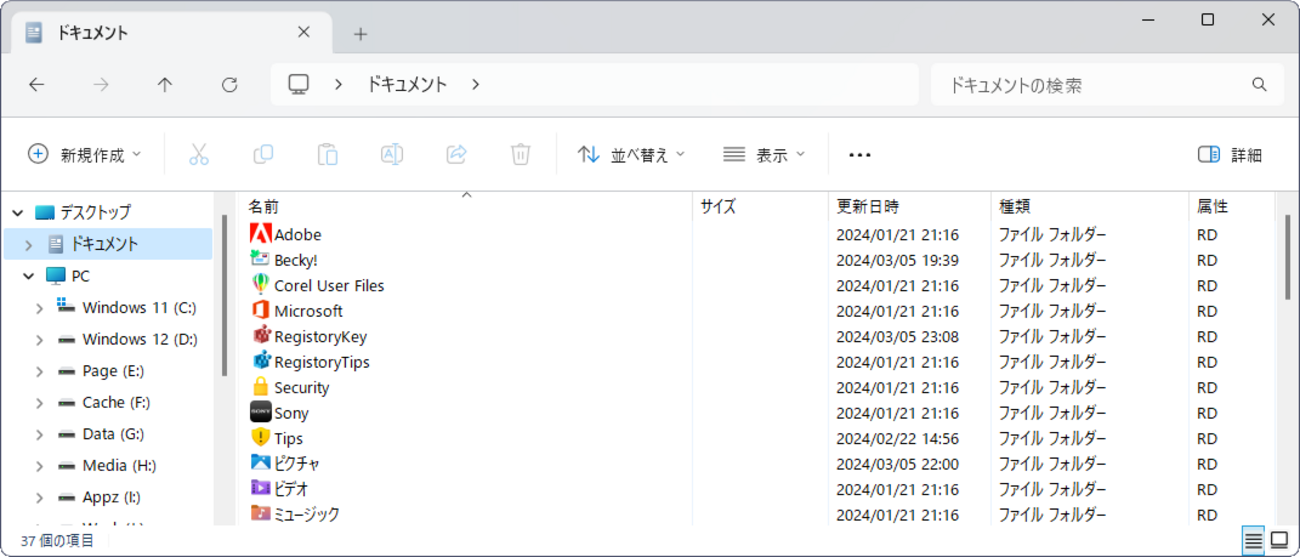Sort by the 属性 column header

click(1231, 206)
